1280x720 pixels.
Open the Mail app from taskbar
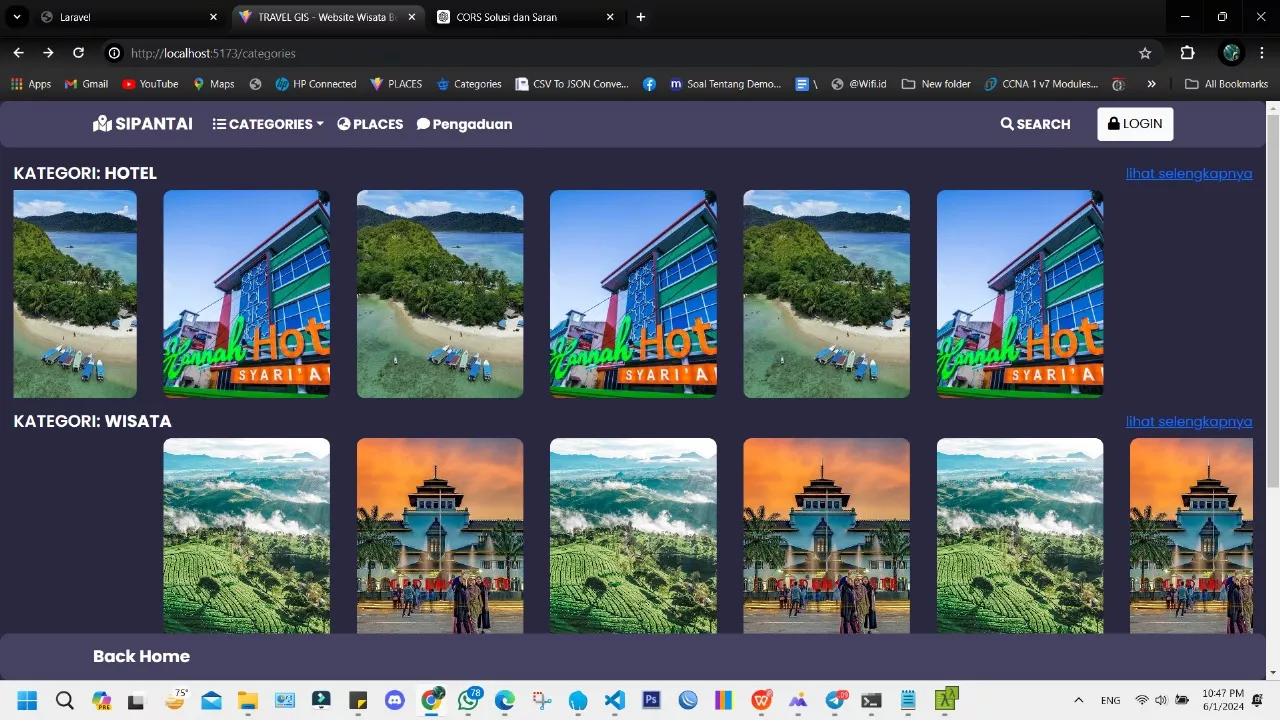pos(210,700)
